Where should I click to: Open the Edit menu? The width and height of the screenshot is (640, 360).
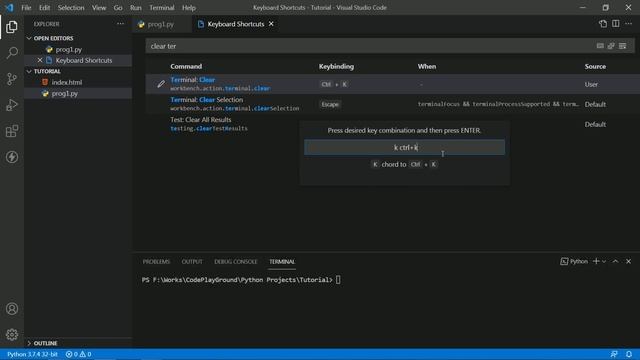(44, 7)
